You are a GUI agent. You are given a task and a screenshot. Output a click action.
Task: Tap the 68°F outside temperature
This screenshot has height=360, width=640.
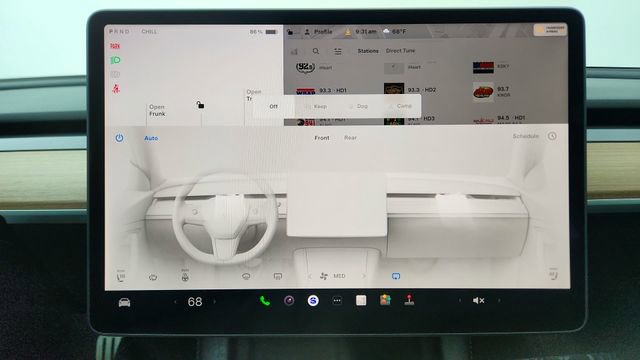tap(398, 31)
